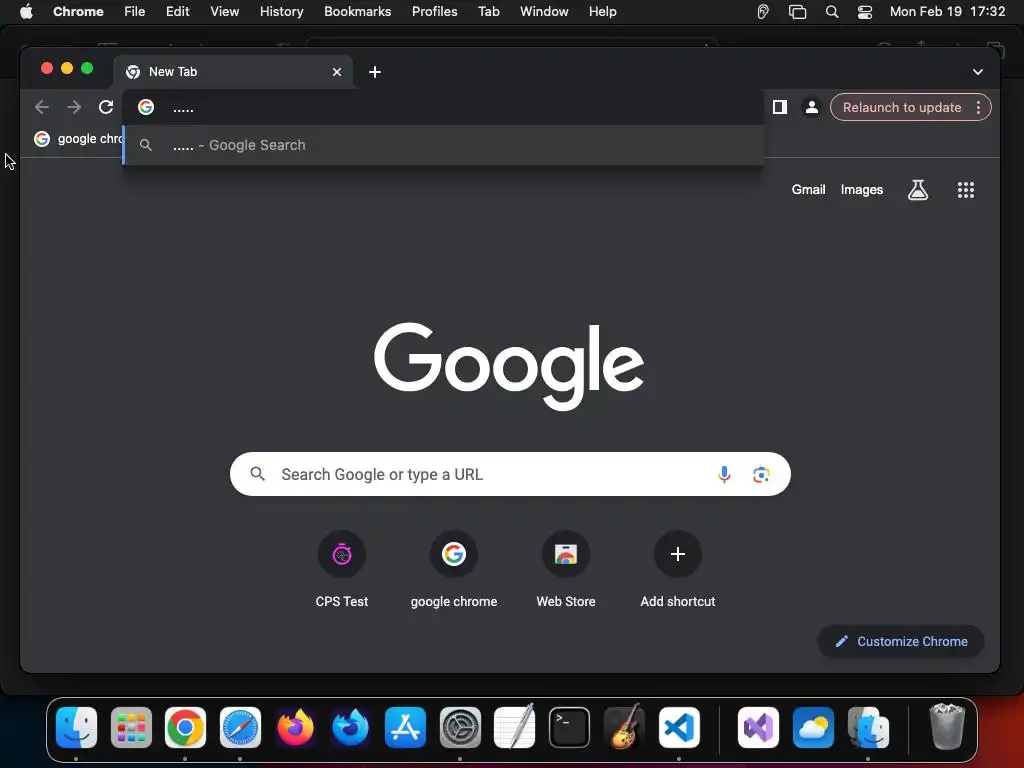Open the profile avatar icon
Viewport: 1024px width, 768px height.
812,107
